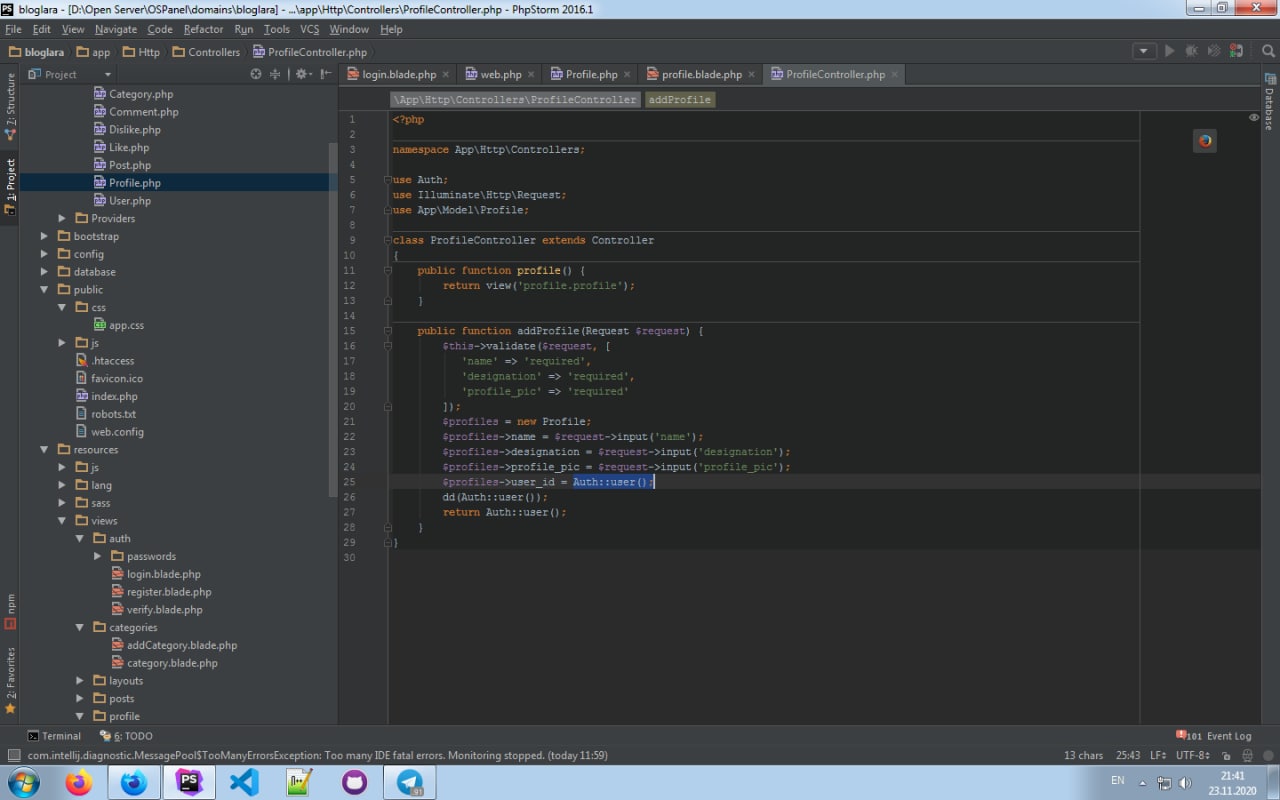
Task: Open the Refactor menu
Action: pyautogui.click(x=203, y=29)
